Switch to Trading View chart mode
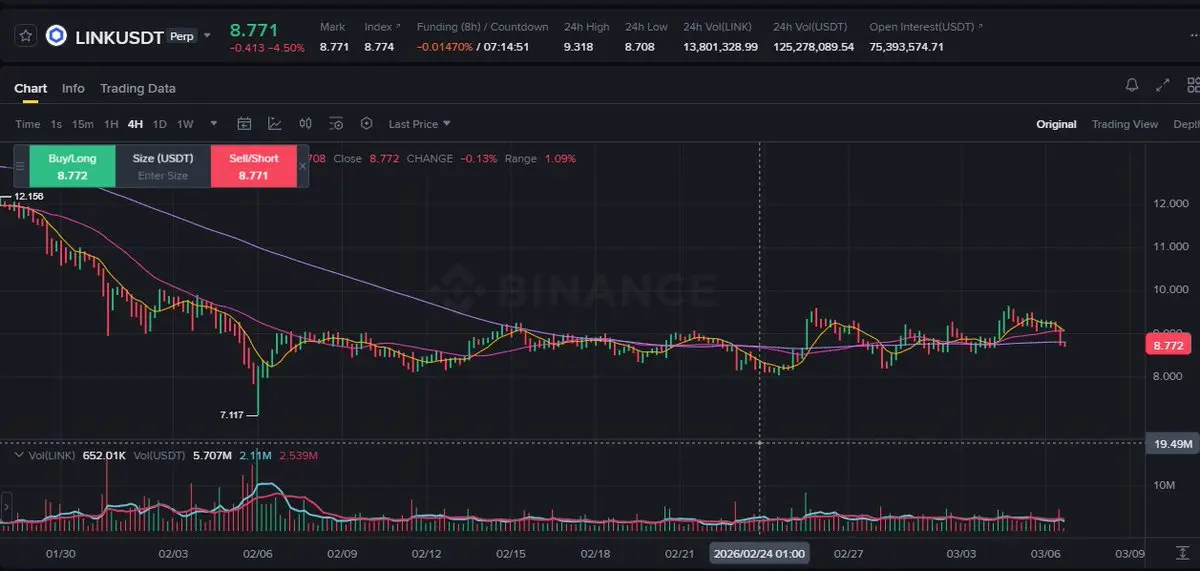 click(1124, 124)
